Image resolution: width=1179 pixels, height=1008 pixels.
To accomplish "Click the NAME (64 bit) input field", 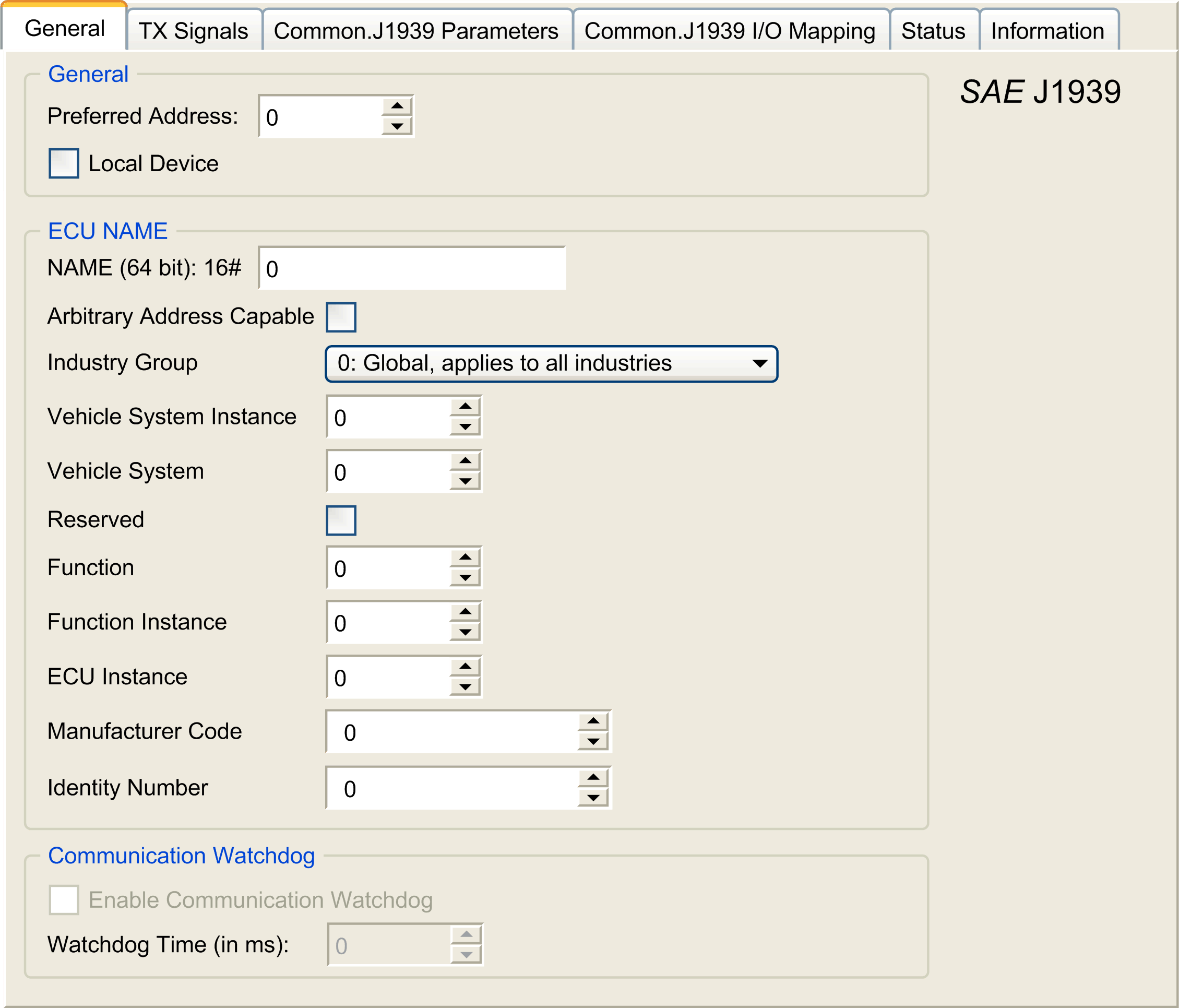I will point(412,269).
